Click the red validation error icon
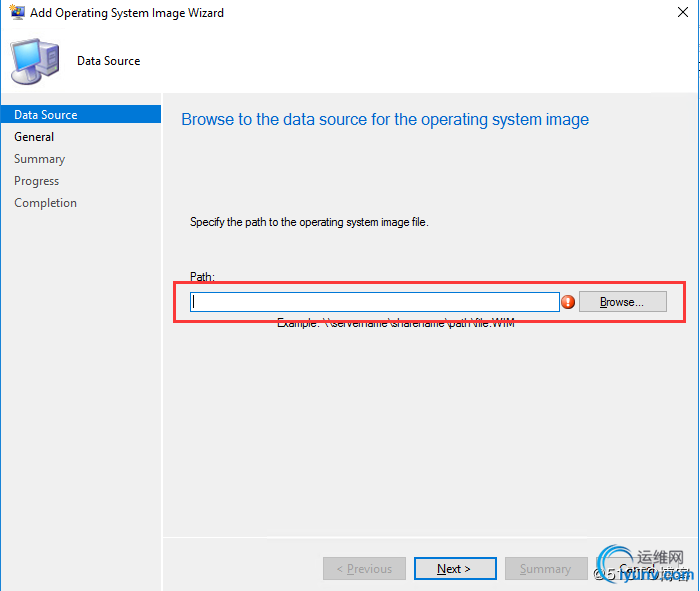The height and width of the screenshot is (591, 700). 568,302
